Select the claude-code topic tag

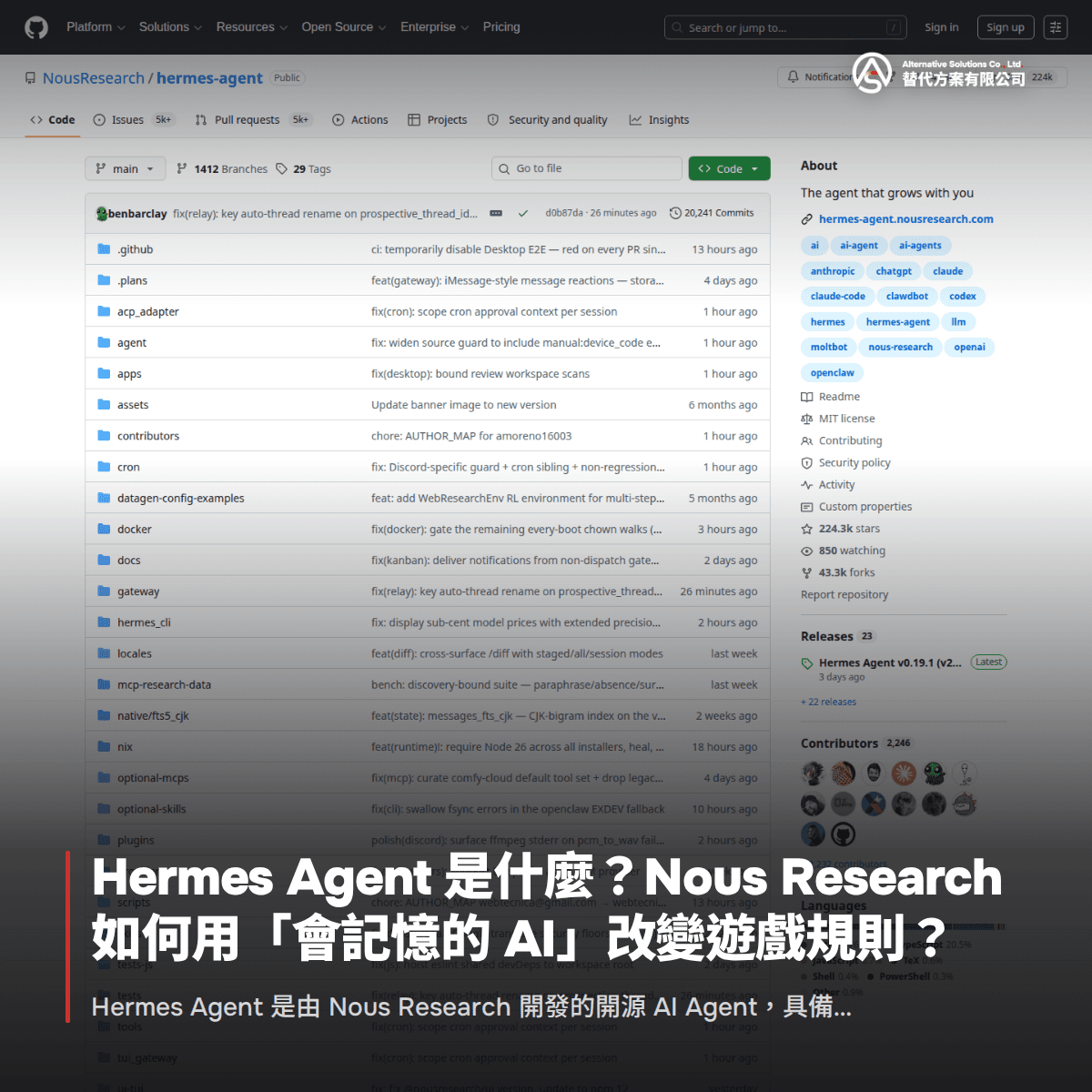click(838, 297)
